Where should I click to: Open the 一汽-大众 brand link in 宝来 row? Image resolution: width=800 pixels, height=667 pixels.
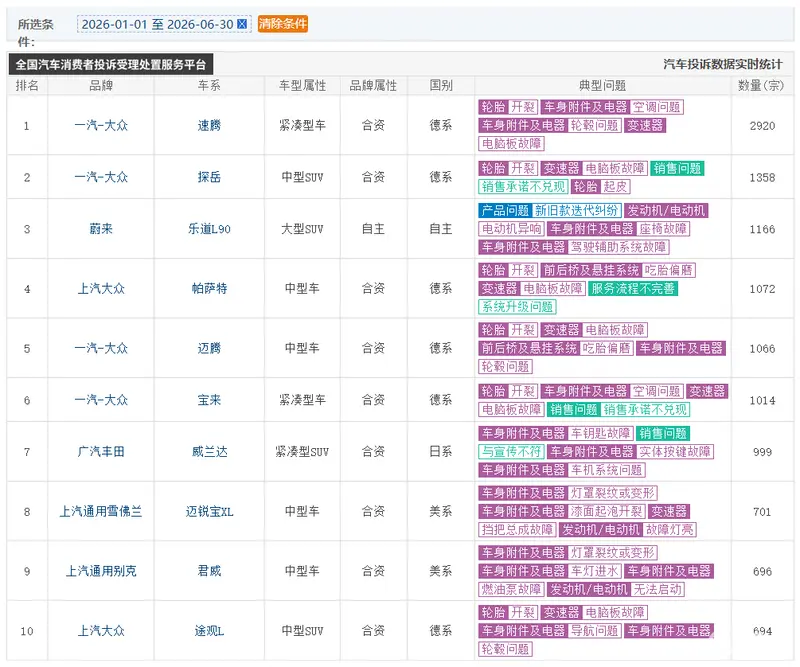101,400
